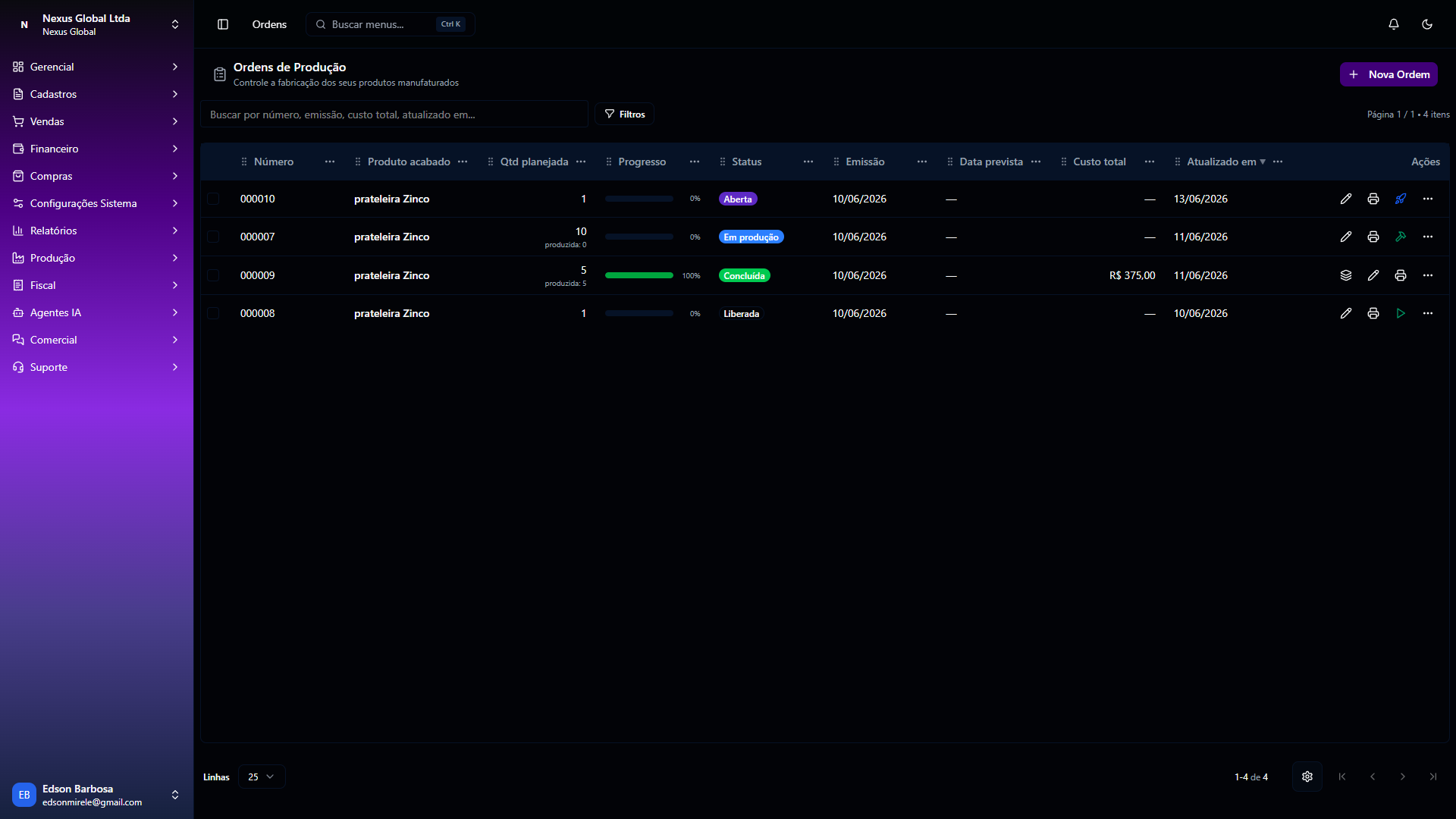Select checkbox for order 000008
The width and height of the screenshot is (1456, 819).
[213, 313]
